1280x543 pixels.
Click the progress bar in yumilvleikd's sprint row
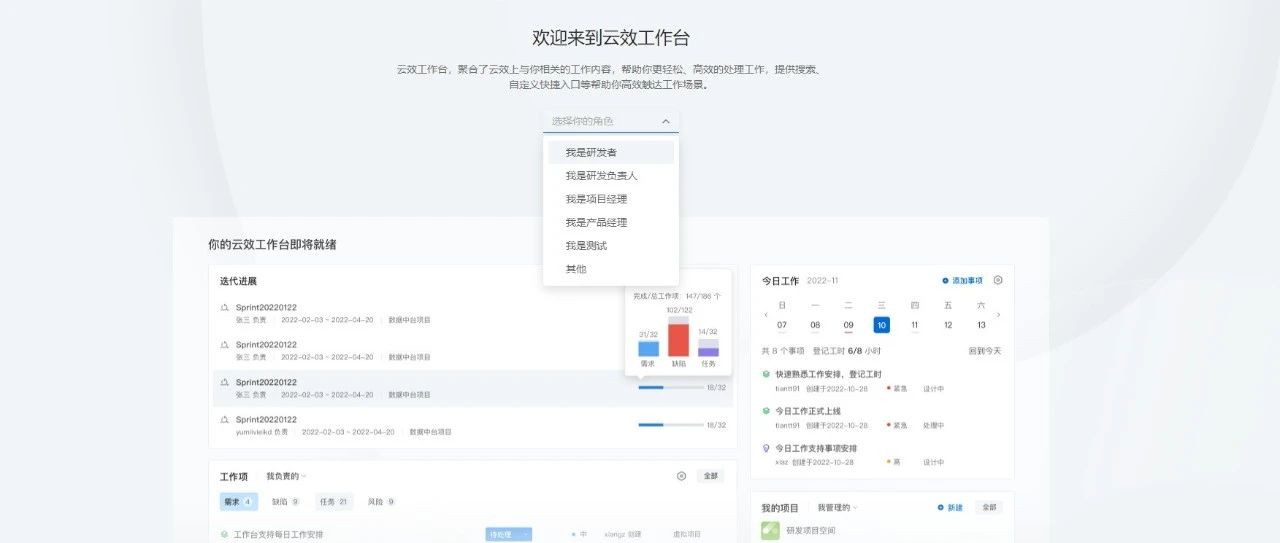click(671, 425)
